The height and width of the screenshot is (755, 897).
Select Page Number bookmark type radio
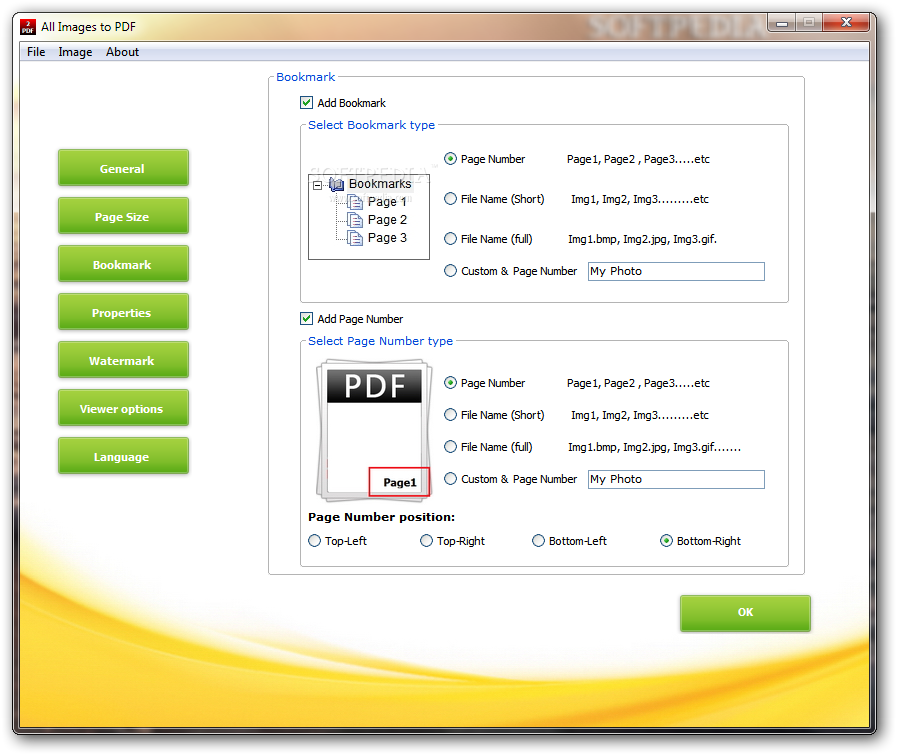(x=451, y=159)
